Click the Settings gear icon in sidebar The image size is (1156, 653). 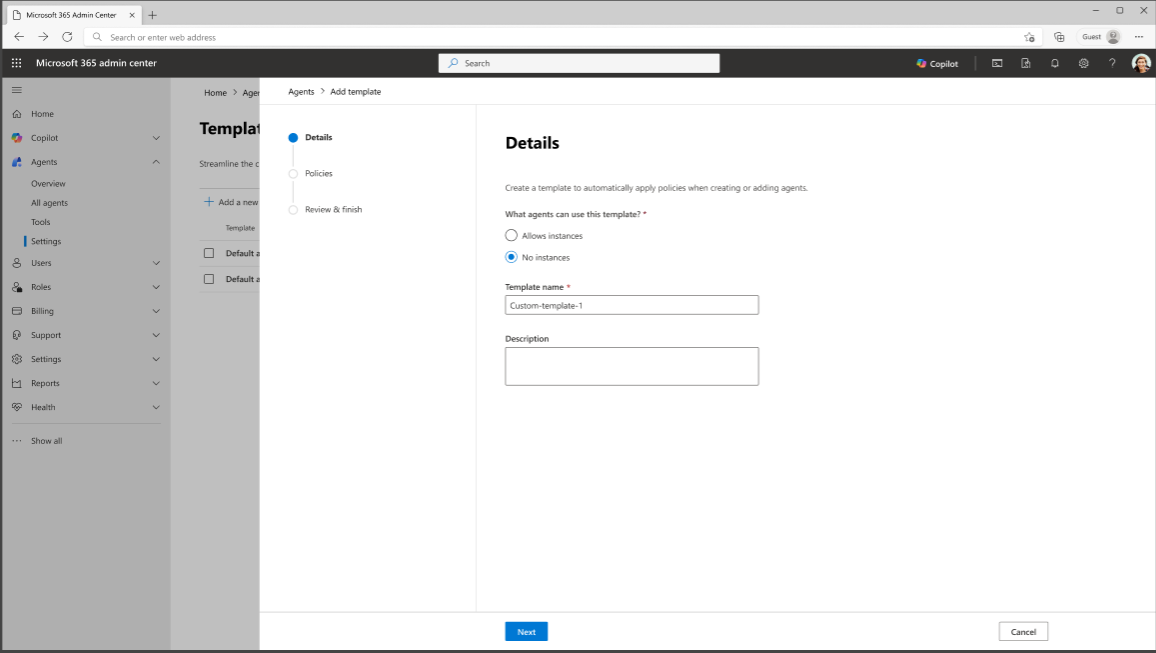tap(17, 360)
